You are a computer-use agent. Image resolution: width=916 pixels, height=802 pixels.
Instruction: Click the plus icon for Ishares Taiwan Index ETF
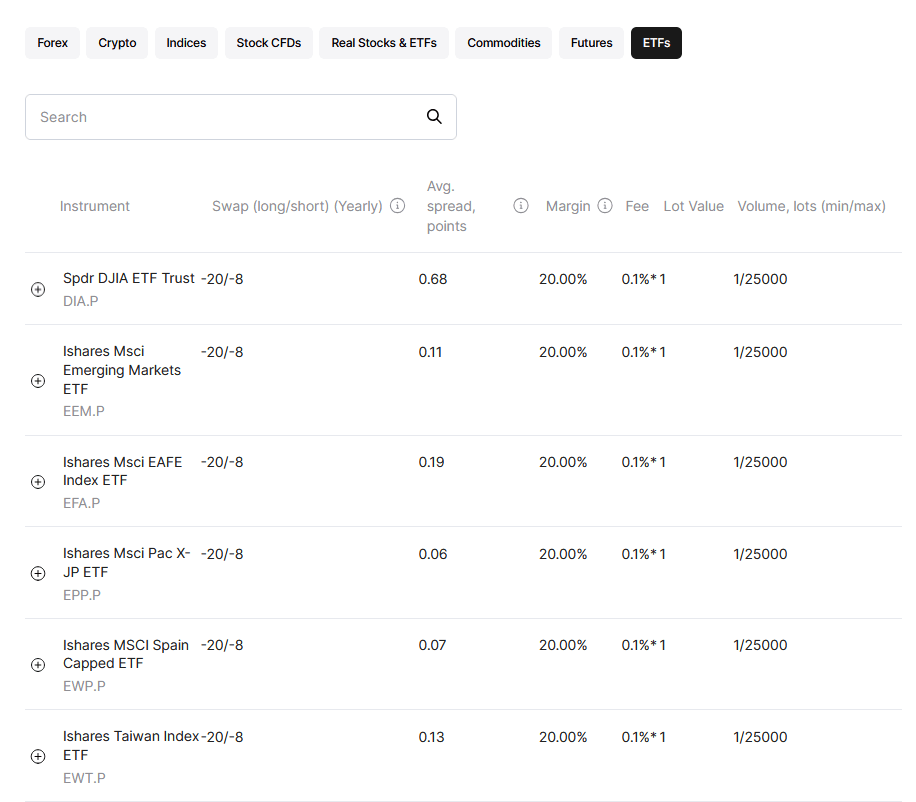[37, 756]
